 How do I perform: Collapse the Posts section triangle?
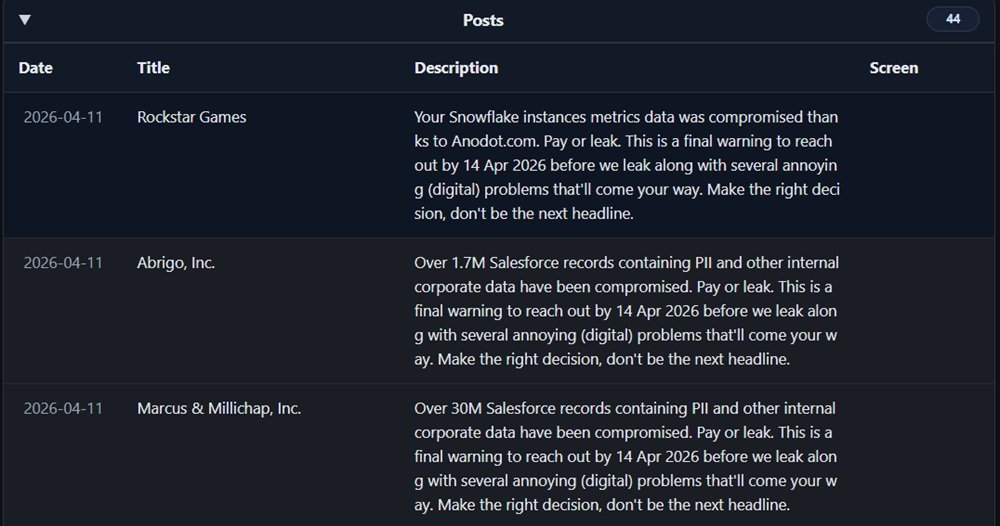25,20
